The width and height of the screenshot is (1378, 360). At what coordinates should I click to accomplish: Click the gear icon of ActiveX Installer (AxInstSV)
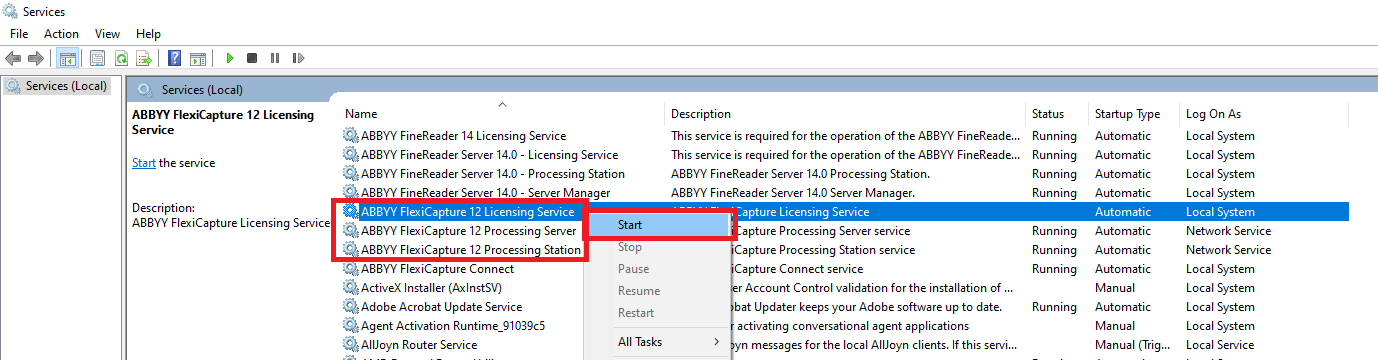point(350,288)
